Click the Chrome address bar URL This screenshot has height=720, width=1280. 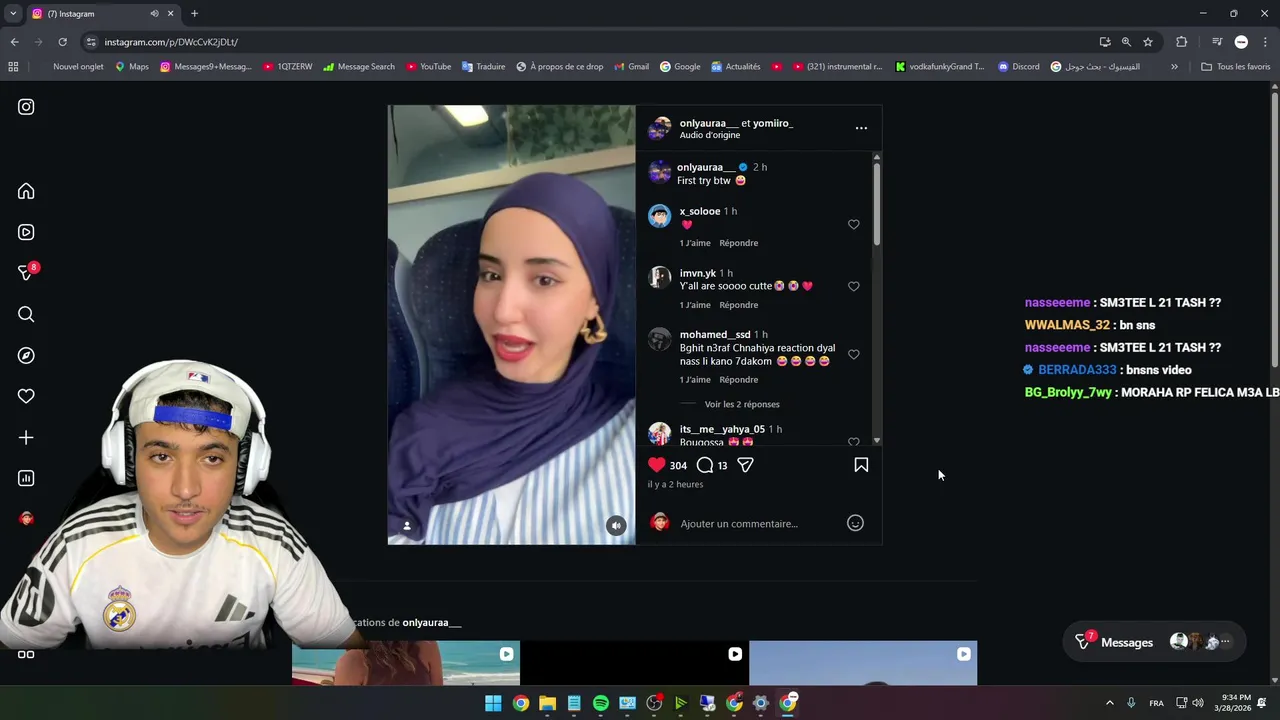click(171, 42)
